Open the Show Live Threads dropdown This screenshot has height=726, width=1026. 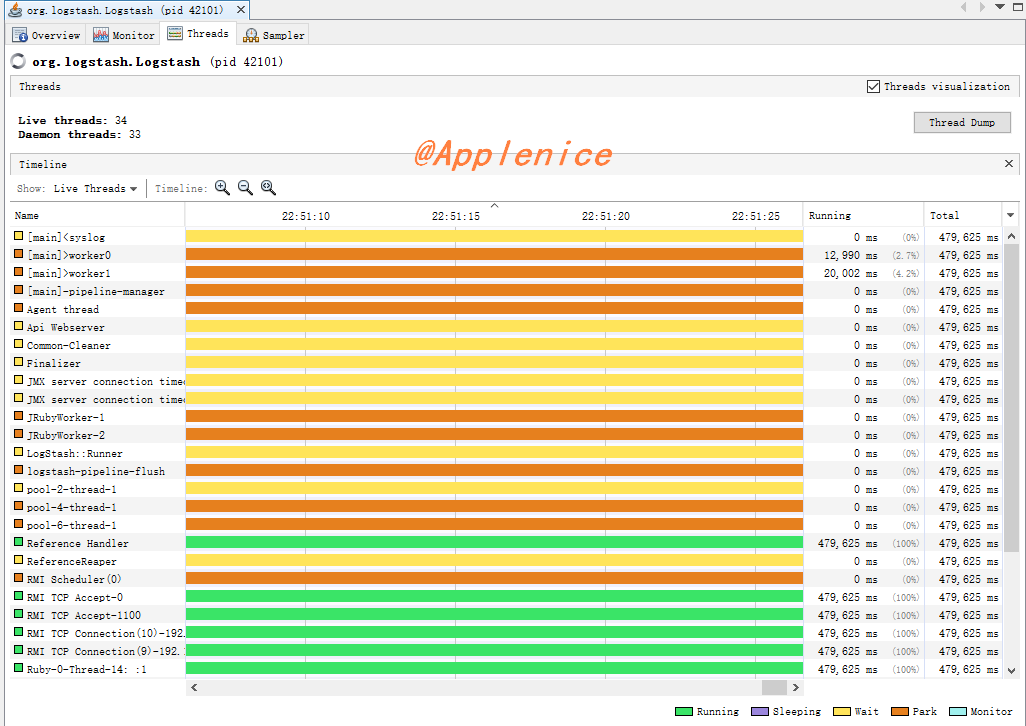96,188
